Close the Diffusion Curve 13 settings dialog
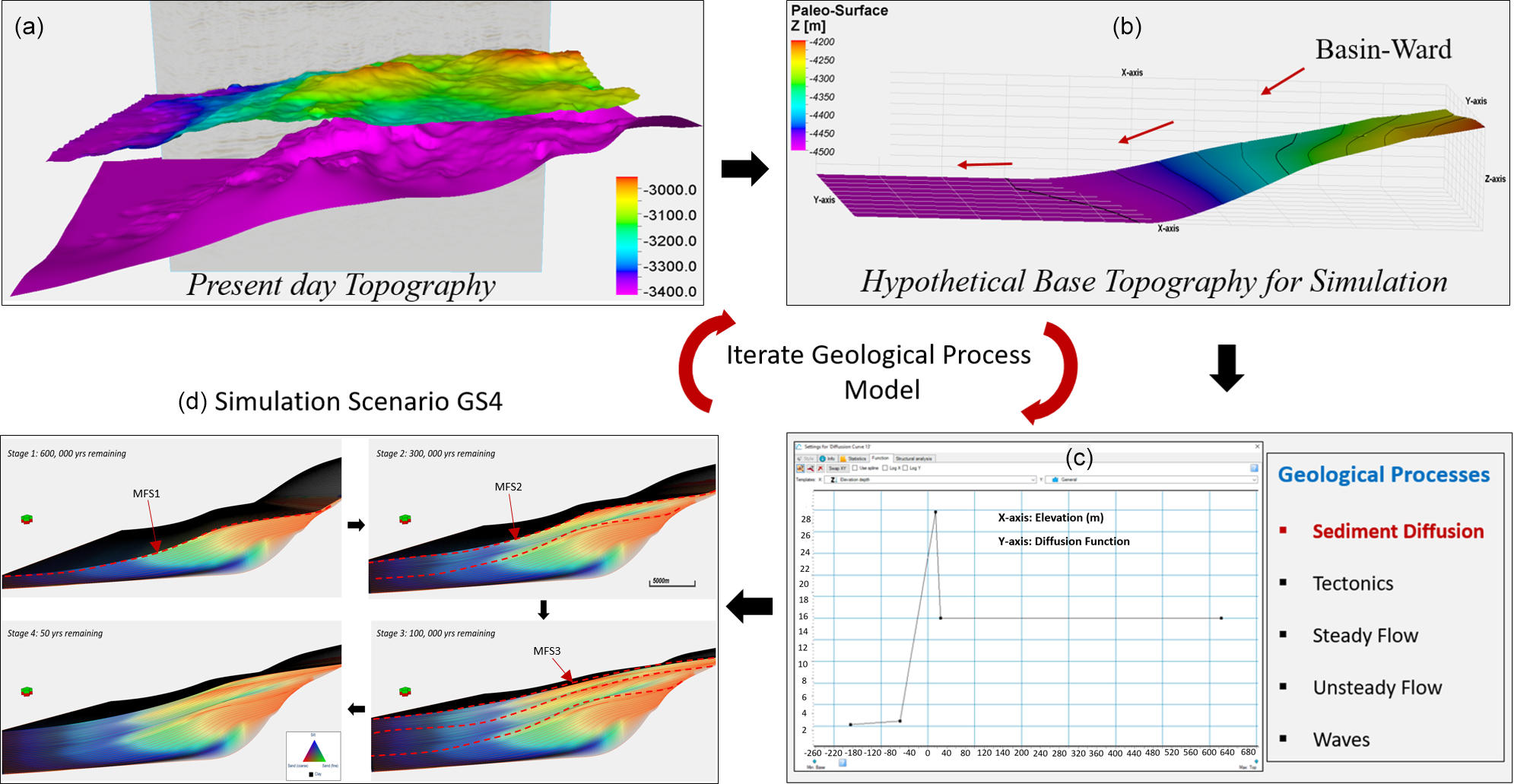Image resolution: width=1514 pixels, height=784 pixels. (x=1257, y=446)
